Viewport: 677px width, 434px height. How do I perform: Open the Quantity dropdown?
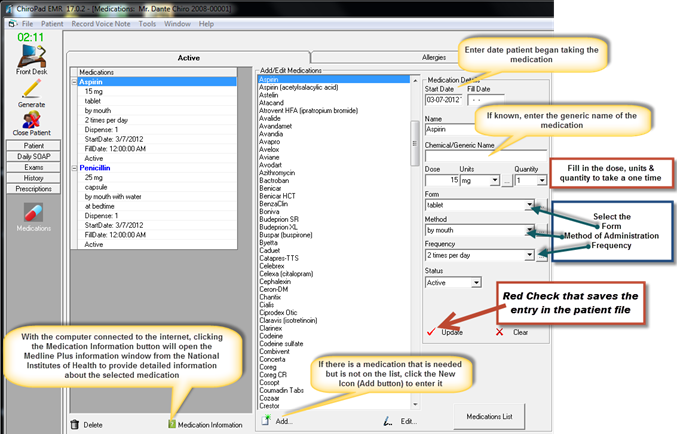541,180
